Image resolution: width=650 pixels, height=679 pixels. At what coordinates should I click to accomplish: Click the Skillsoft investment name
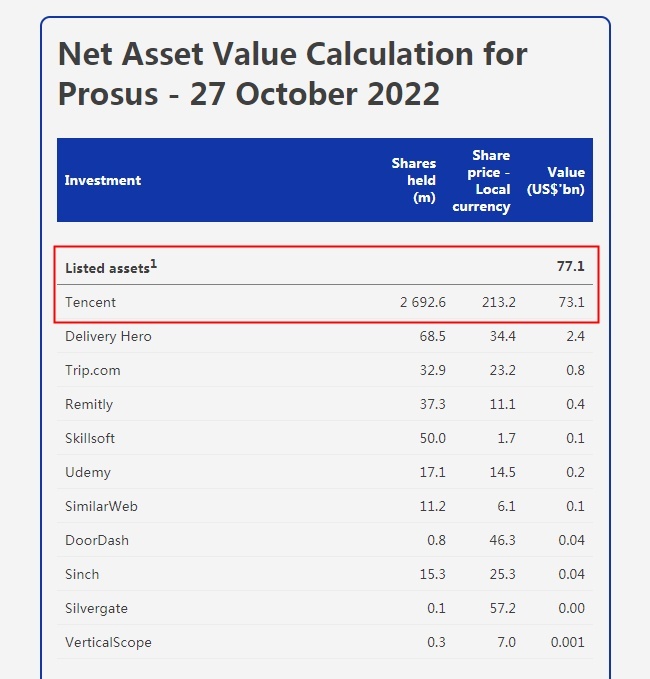click(x=93, y=438)
